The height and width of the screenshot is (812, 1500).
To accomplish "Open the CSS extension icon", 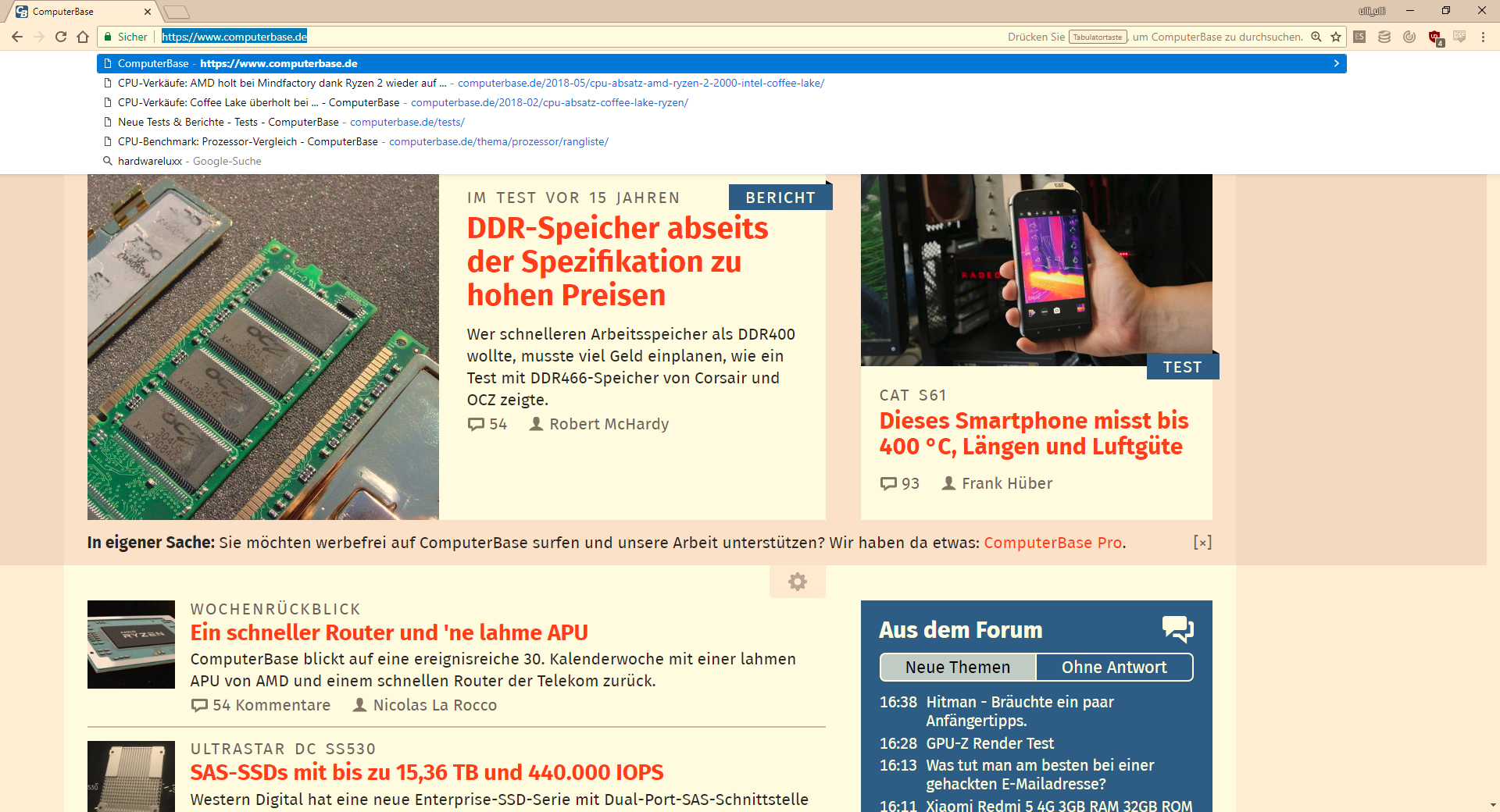I will coord(1459,37).
